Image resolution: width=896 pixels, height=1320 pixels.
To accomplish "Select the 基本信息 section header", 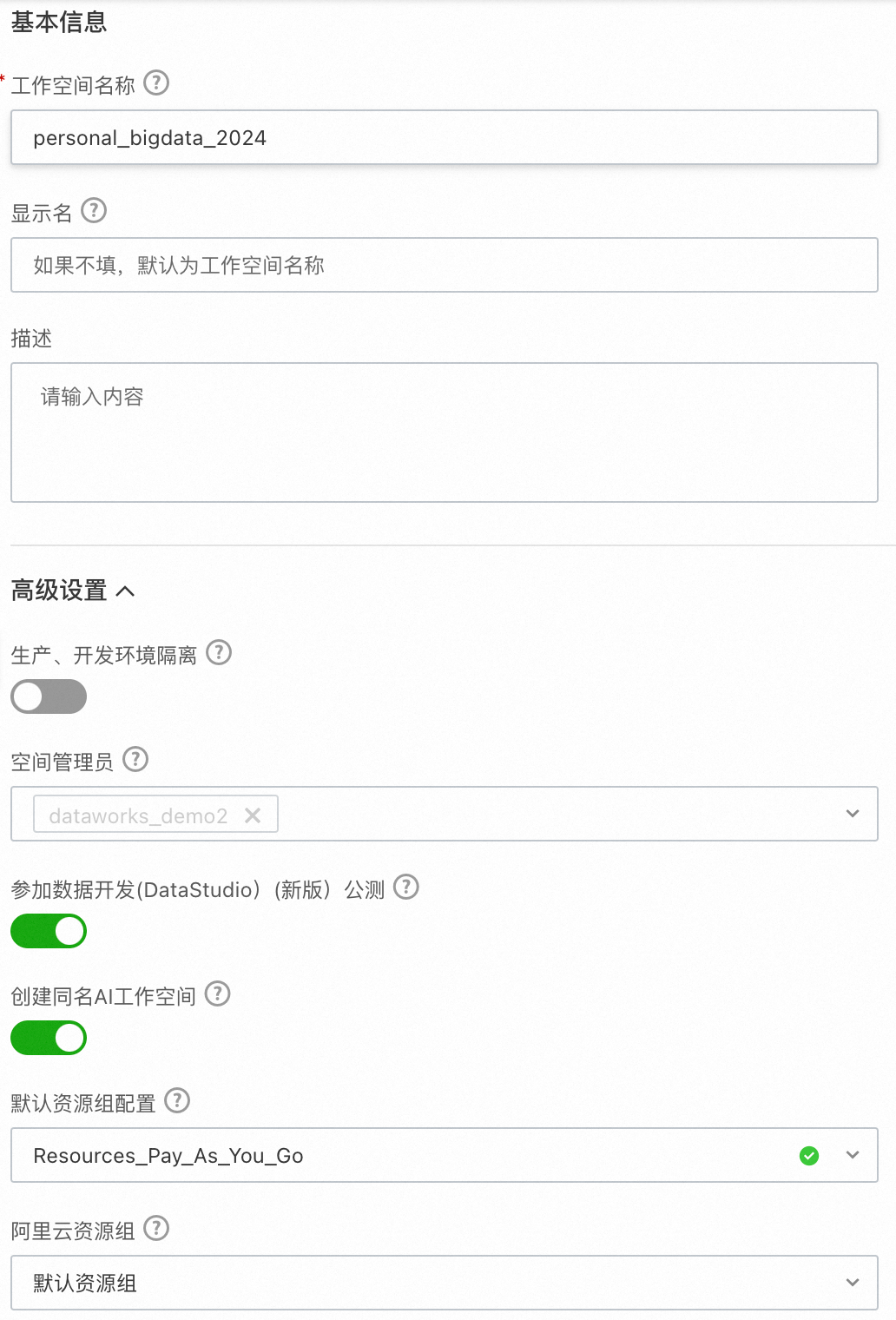I will pos(58,23).
